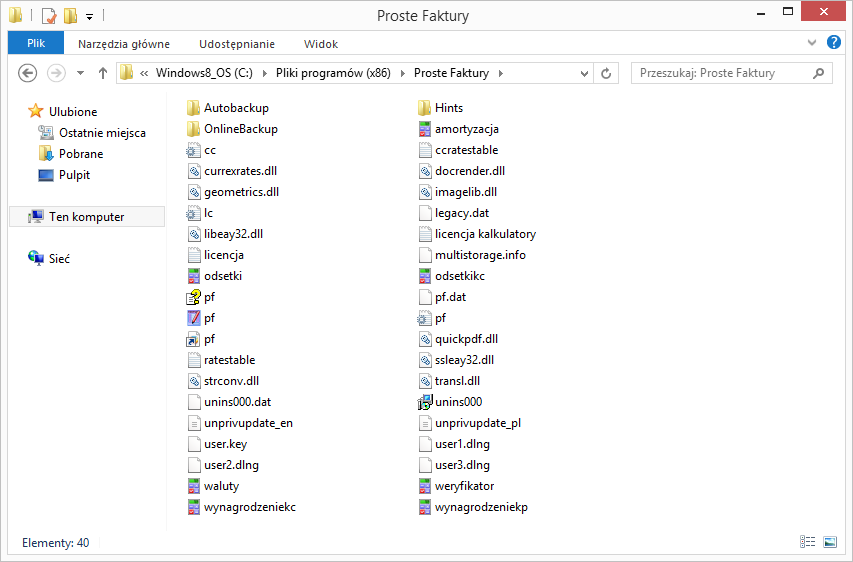This screenshot has height=562, width=853.
Task: Select multistorage.info file
Action: click(x=472, y=255)
